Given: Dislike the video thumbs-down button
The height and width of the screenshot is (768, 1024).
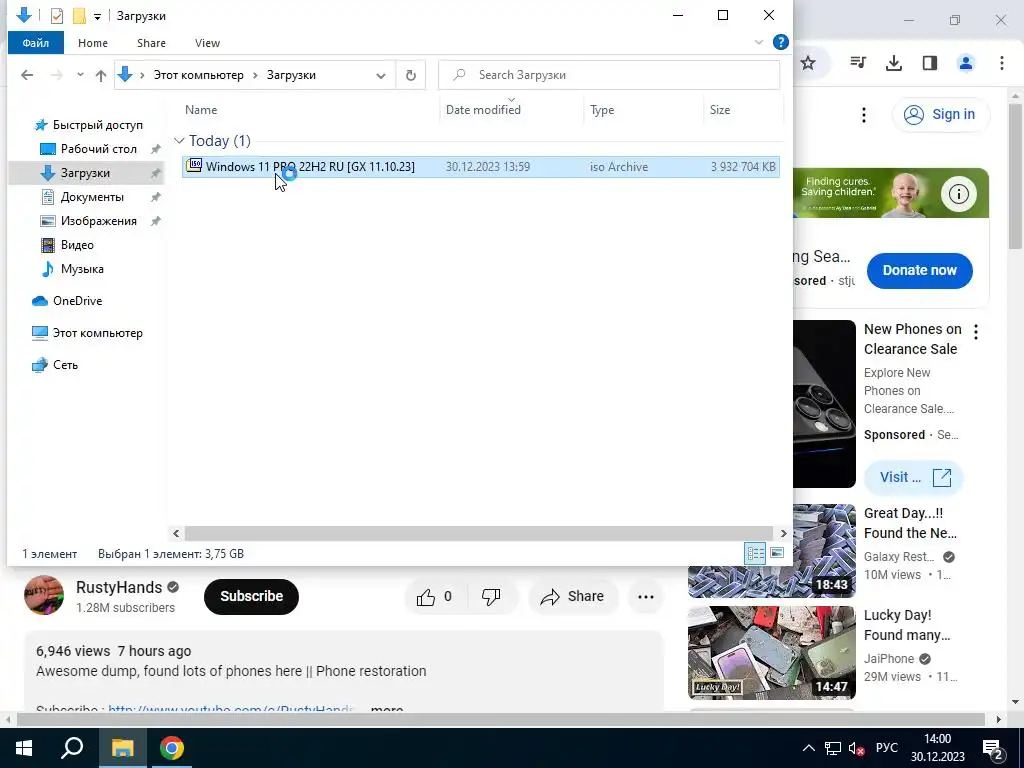Looking at the screenshot, I should 491,596.
